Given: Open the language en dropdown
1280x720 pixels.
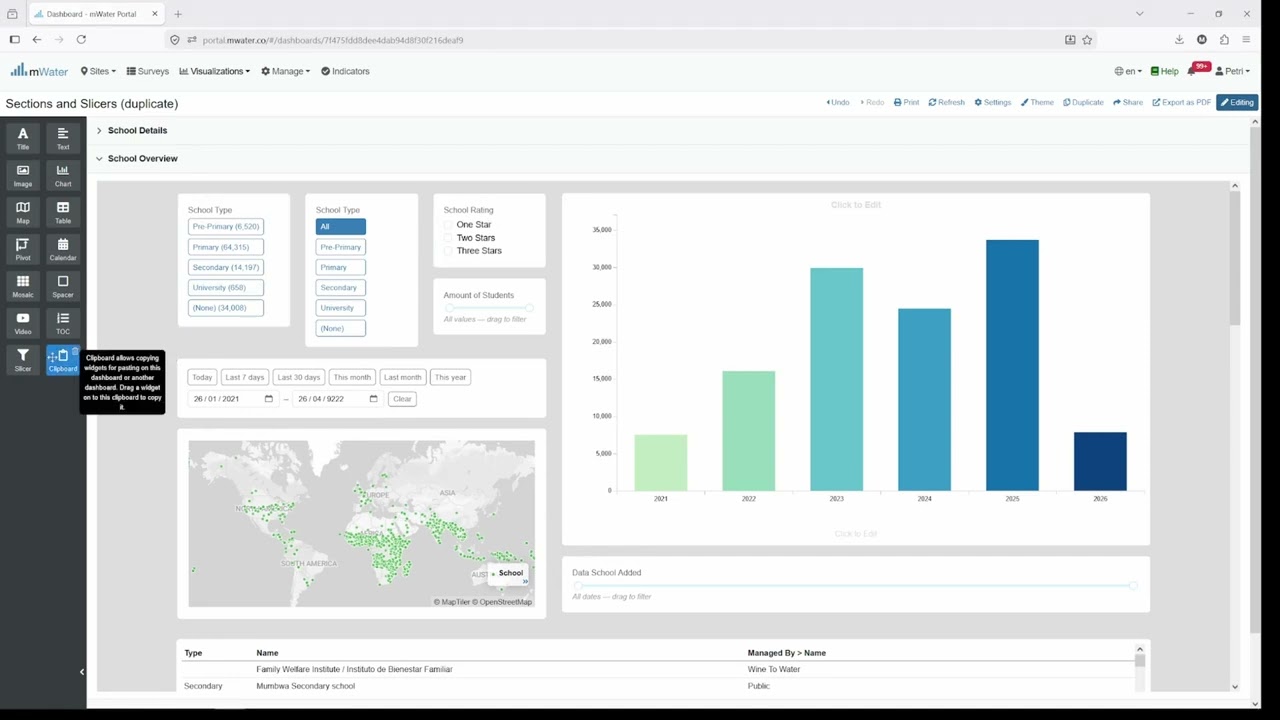Looking at the screenshot, I should (x=1128, y=72).
